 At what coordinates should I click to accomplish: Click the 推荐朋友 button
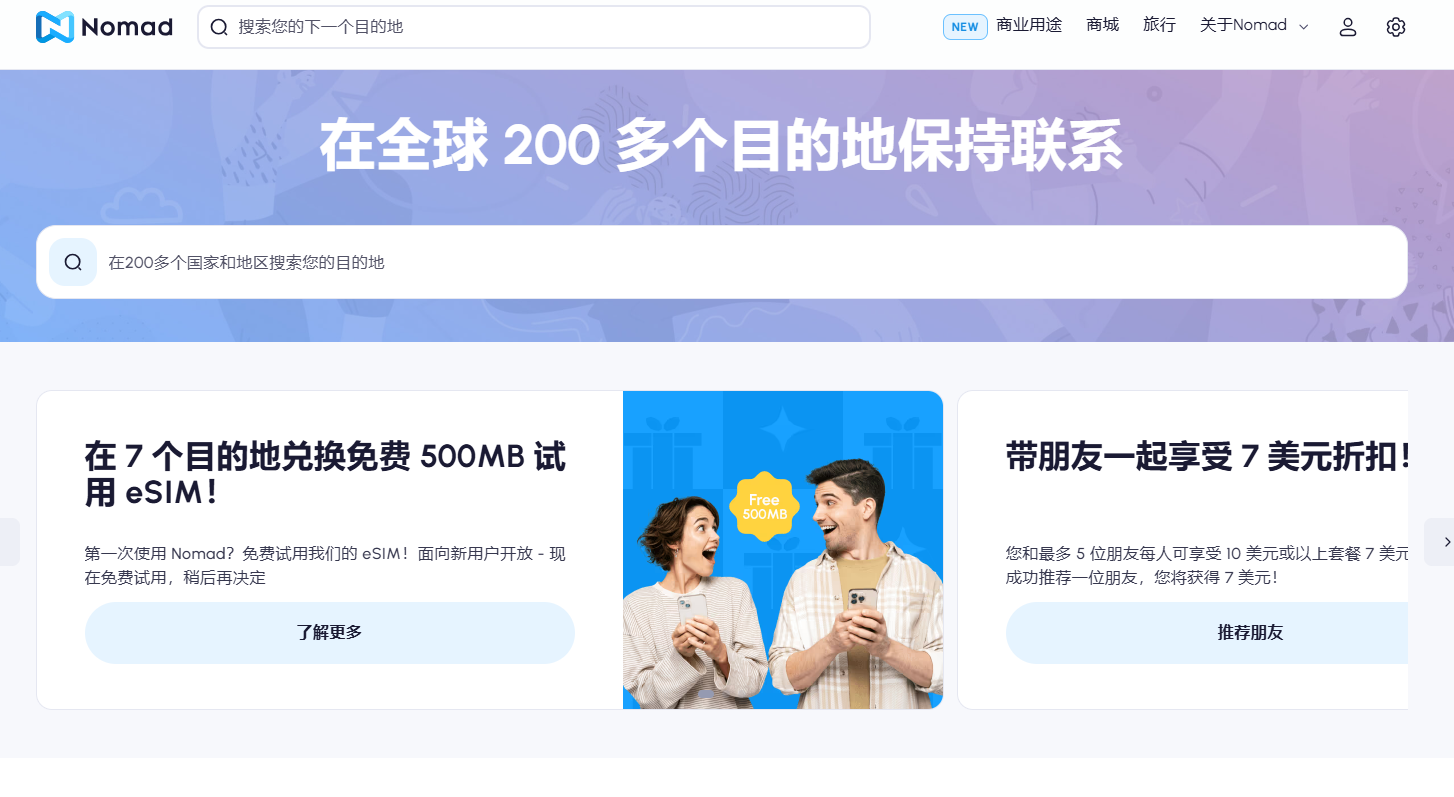[x=1207, y=633]
